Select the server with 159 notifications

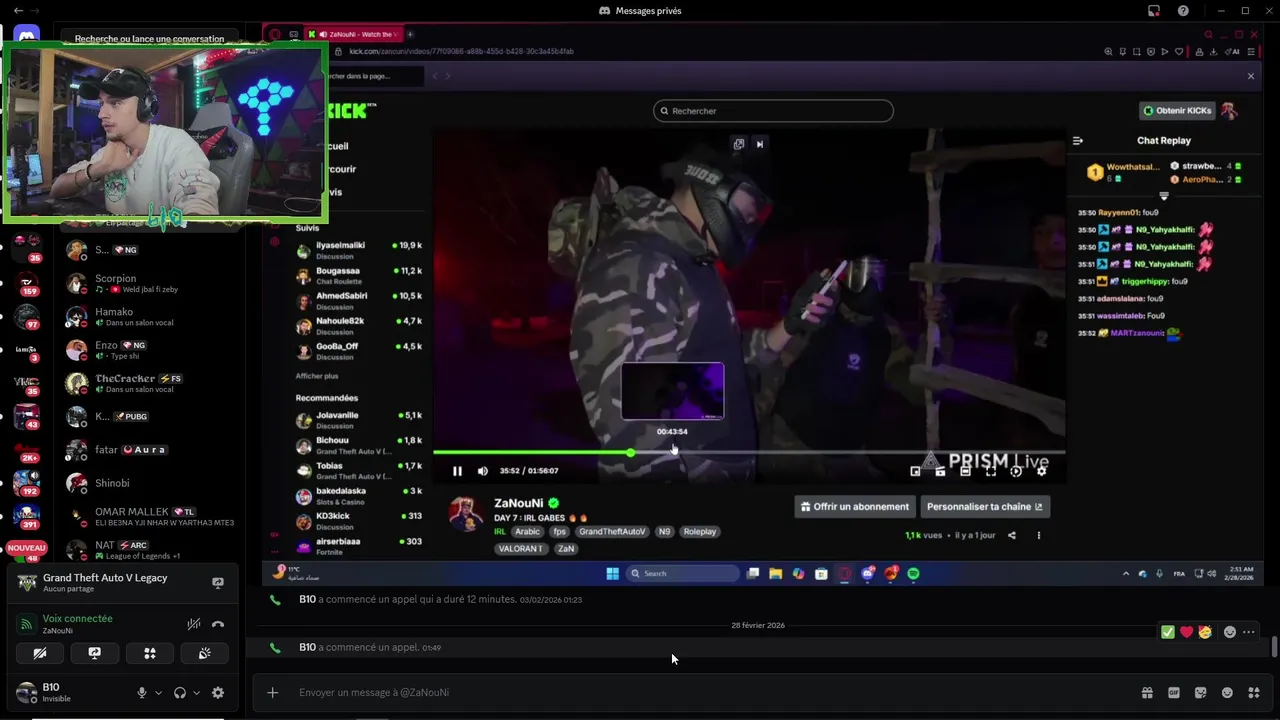[27, 282]
